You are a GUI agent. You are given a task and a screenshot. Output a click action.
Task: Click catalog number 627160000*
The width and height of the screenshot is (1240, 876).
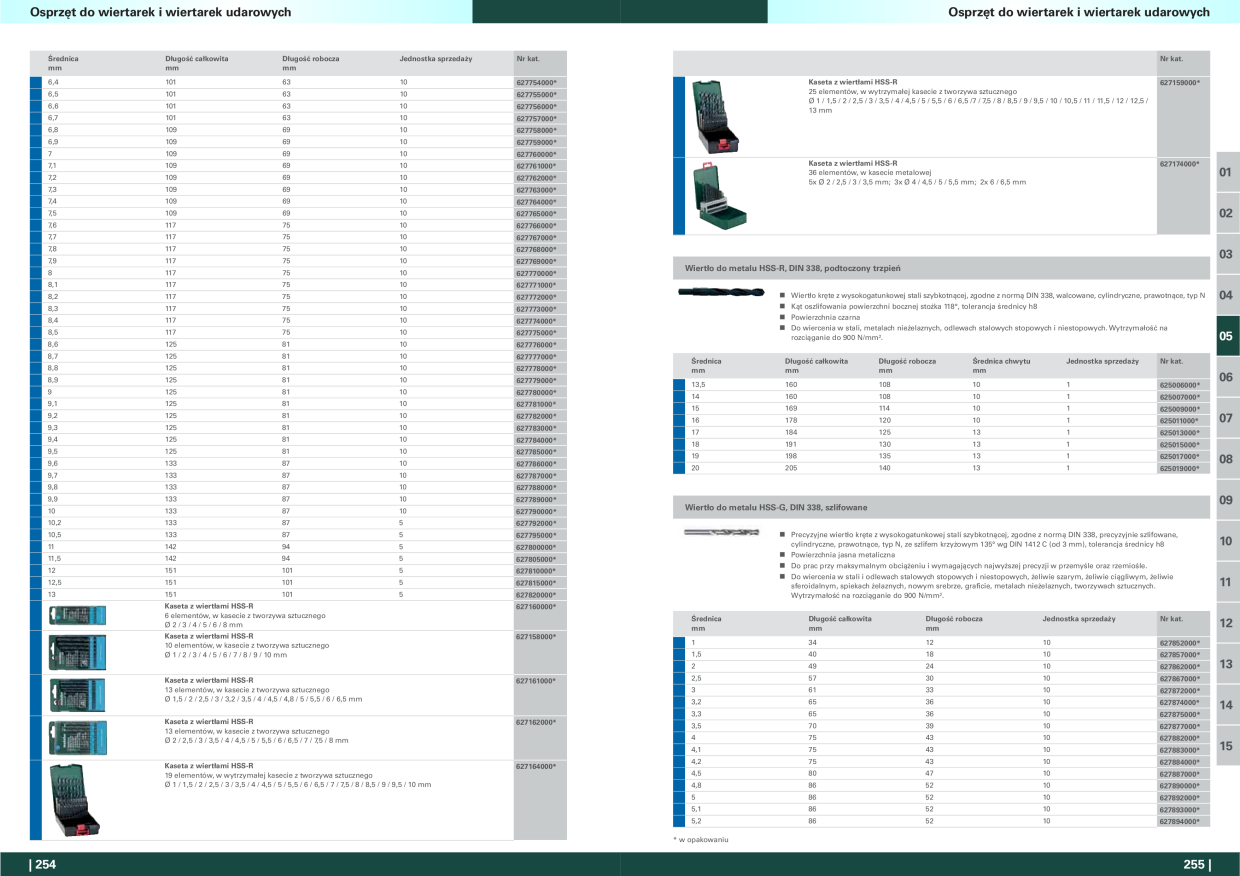pyautogui.click(x=535, y=606)
